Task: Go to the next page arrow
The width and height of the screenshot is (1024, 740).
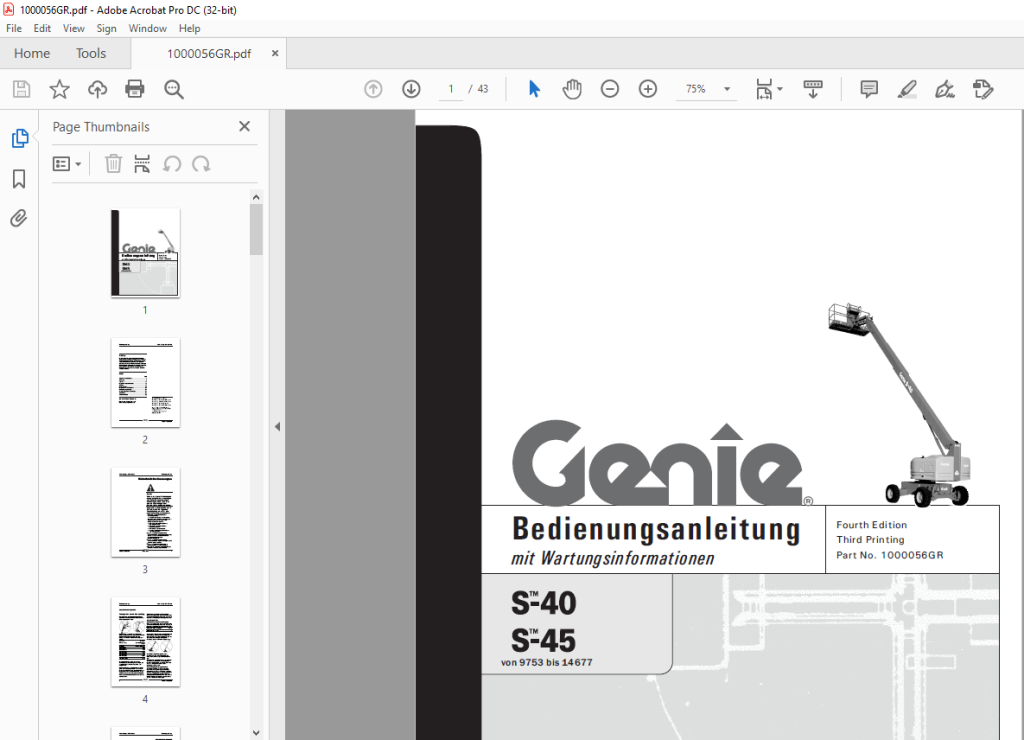Action: [411, 89]
